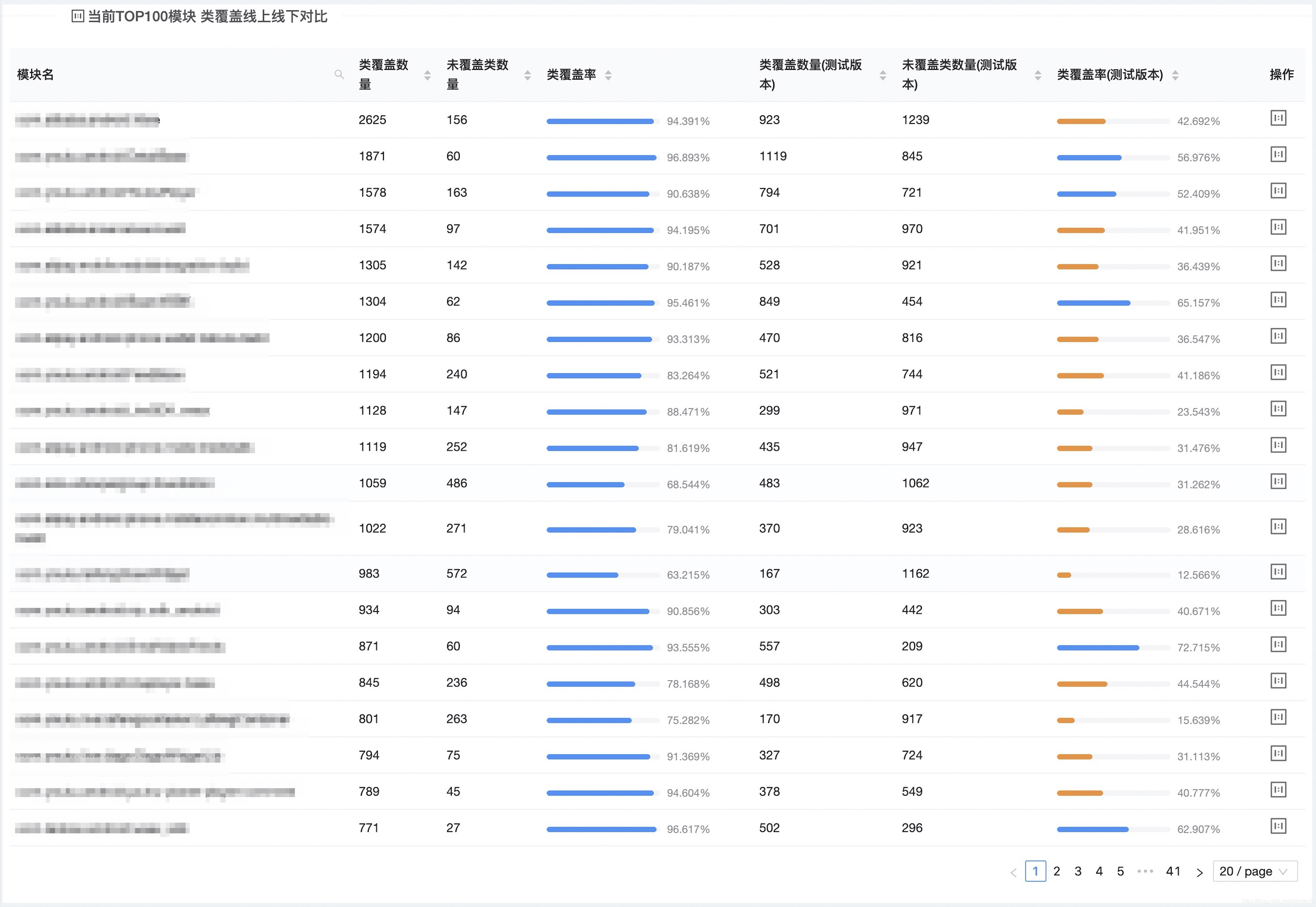Click the 操作 column header
The width and height of the screenshot is (1316, 907).
click(x=1281, y=74)
